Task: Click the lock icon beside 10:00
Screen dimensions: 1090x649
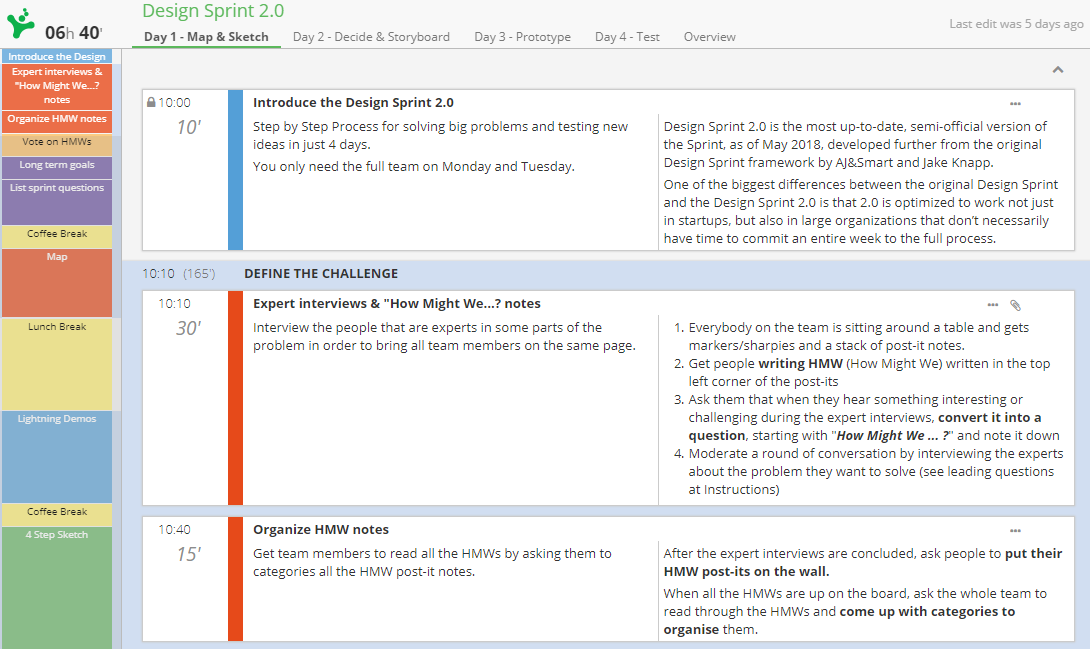Action: click(151, 103)
